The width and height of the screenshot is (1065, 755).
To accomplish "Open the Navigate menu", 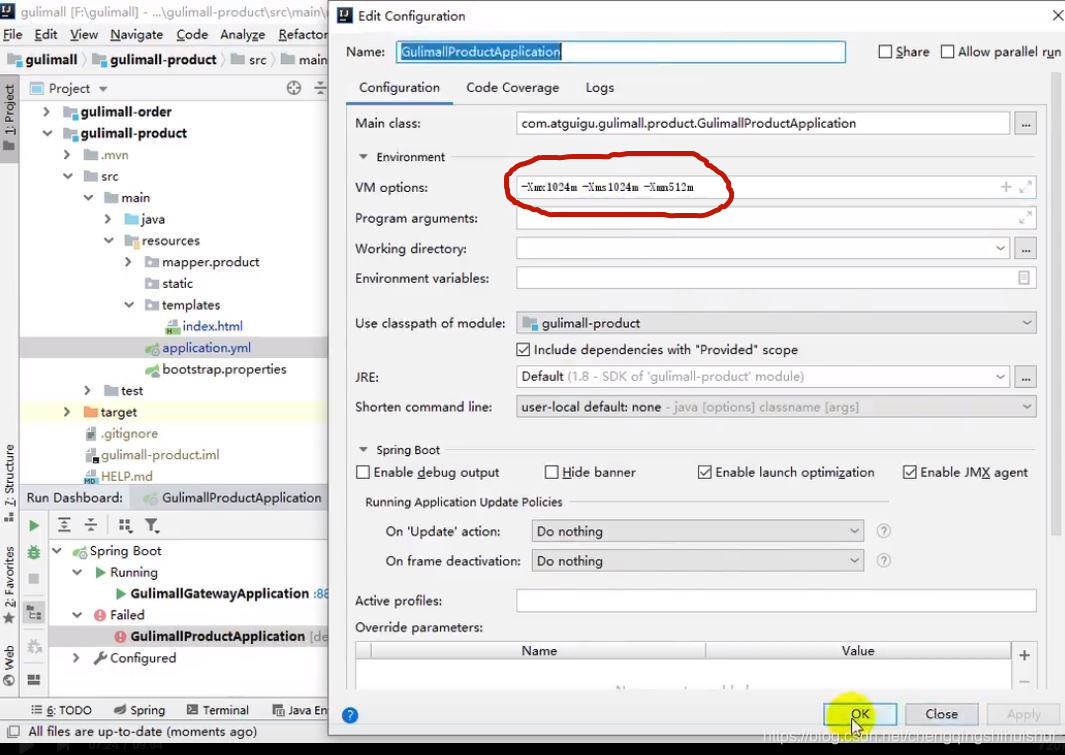I will tap(137, 35).
